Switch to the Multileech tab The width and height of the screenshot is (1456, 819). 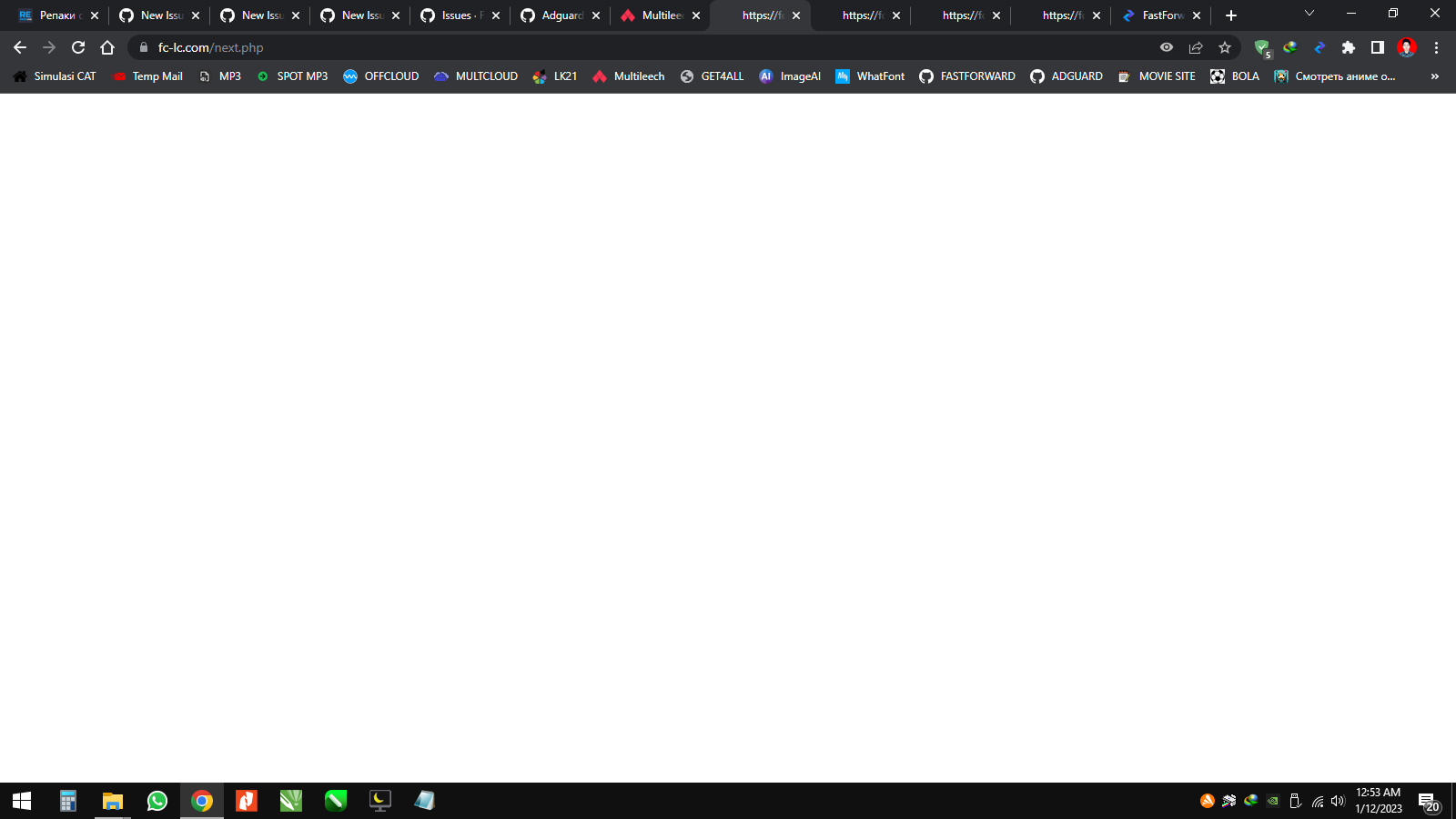(655, 15)
